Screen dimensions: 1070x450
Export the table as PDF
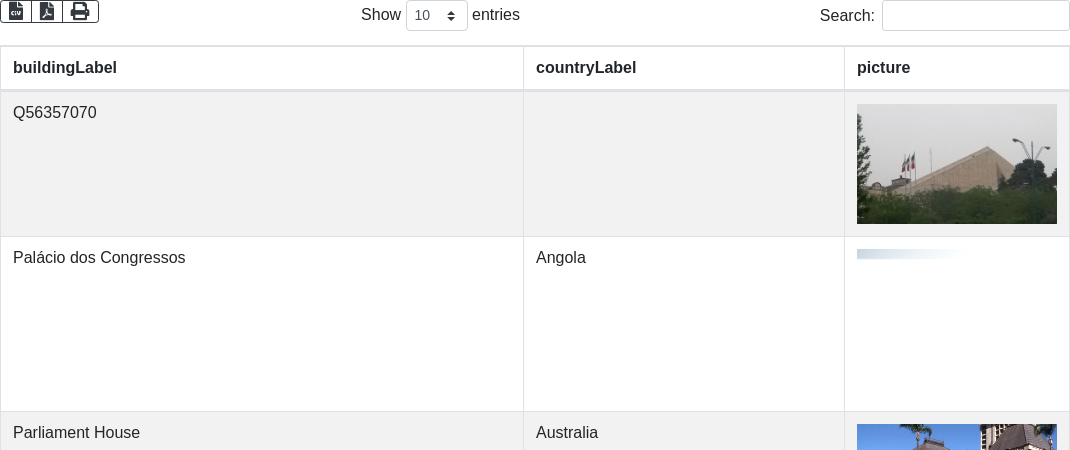coord(47,11)
